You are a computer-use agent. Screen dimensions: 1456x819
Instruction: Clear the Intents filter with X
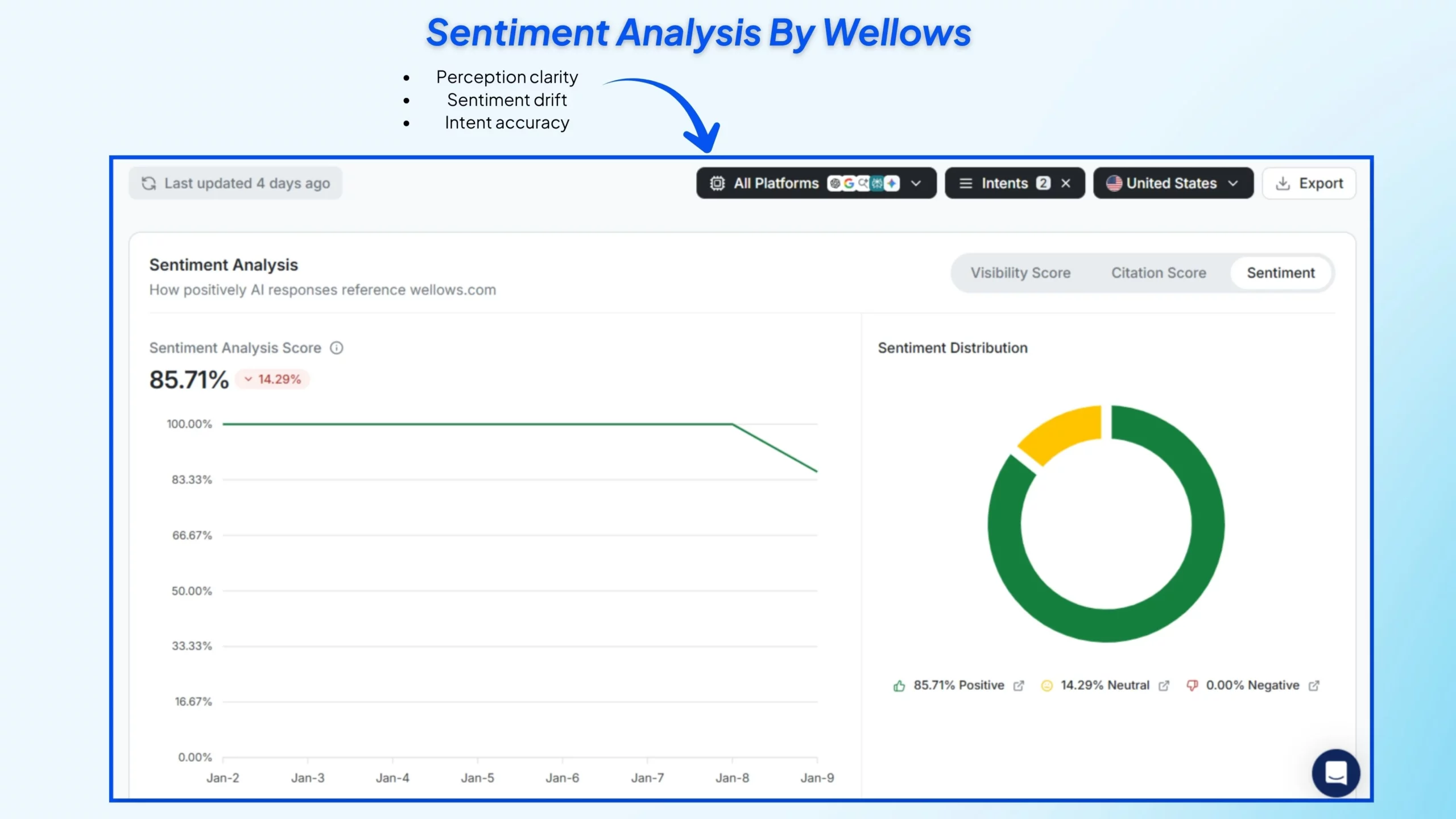point(1066,183)
